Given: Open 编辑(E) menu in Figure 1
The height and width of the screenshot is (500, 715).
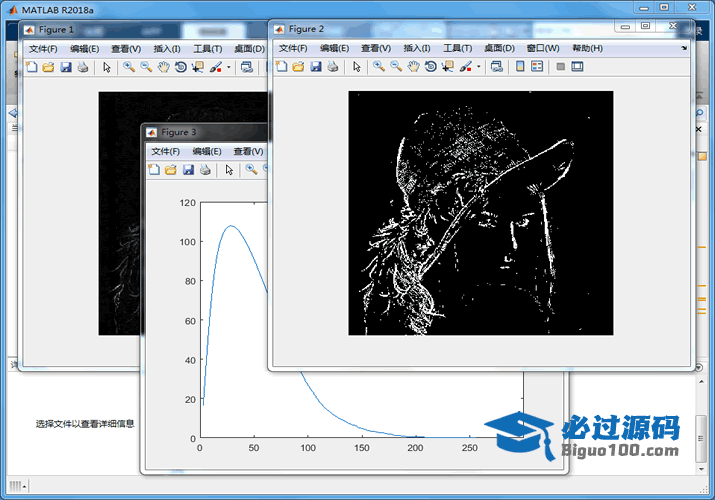Looking at the screenshot, I should point(84,49).
